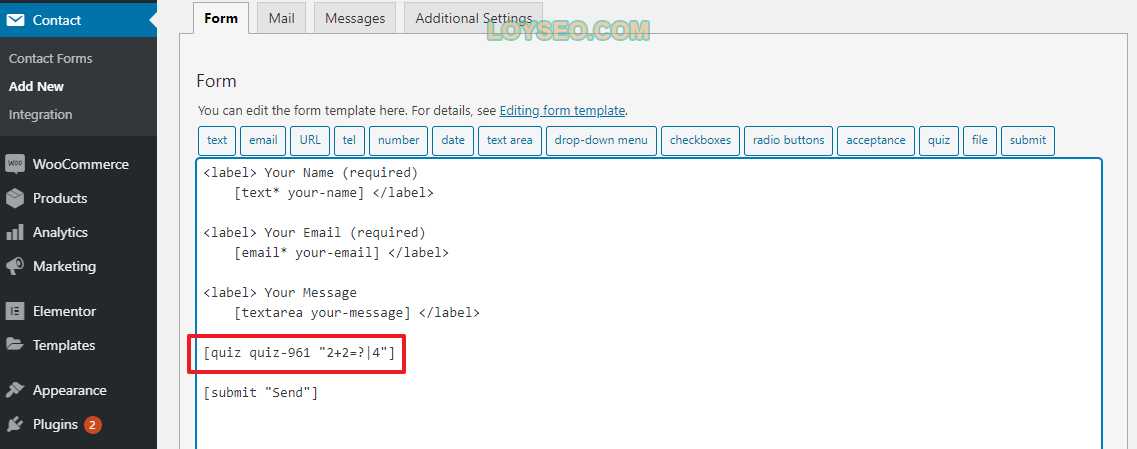Follow the Editing form template link
The width and height of the screenshot is (1137, 449).
pos(562,111)
